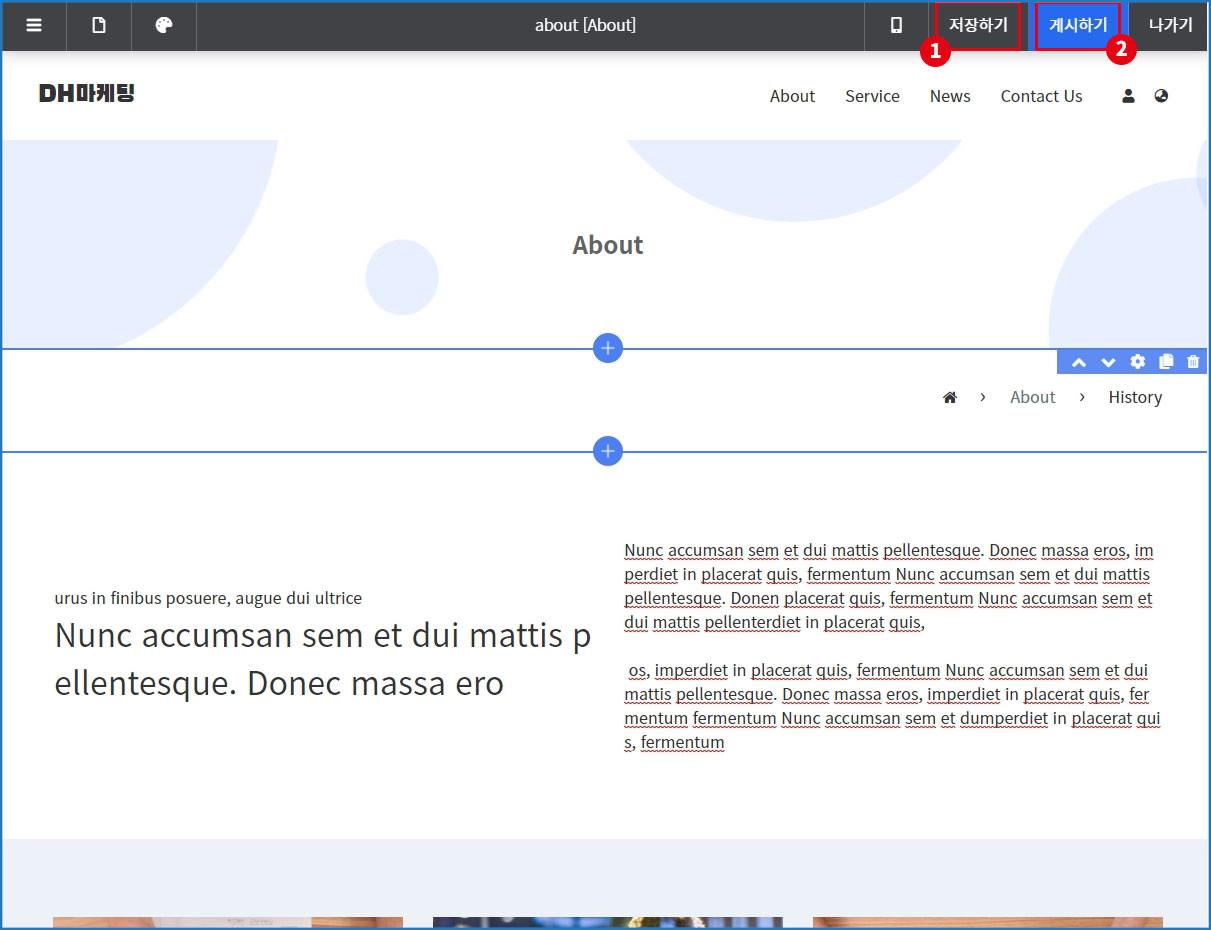Open block settings with the gear icon
This screenshot has height=930, width=1211.
(1137, 362)
